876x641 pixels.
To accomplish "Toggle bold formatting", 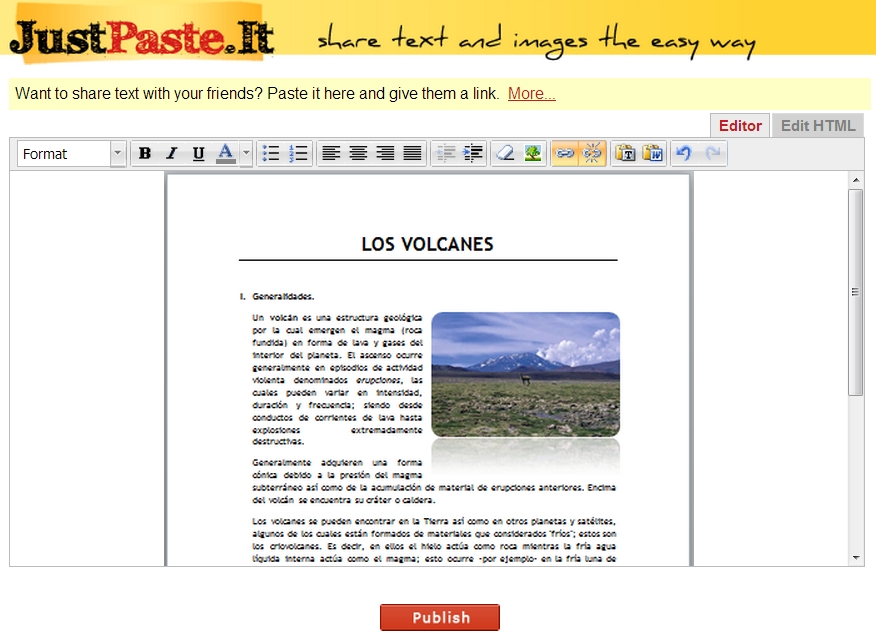I will [x=145, y=154].
